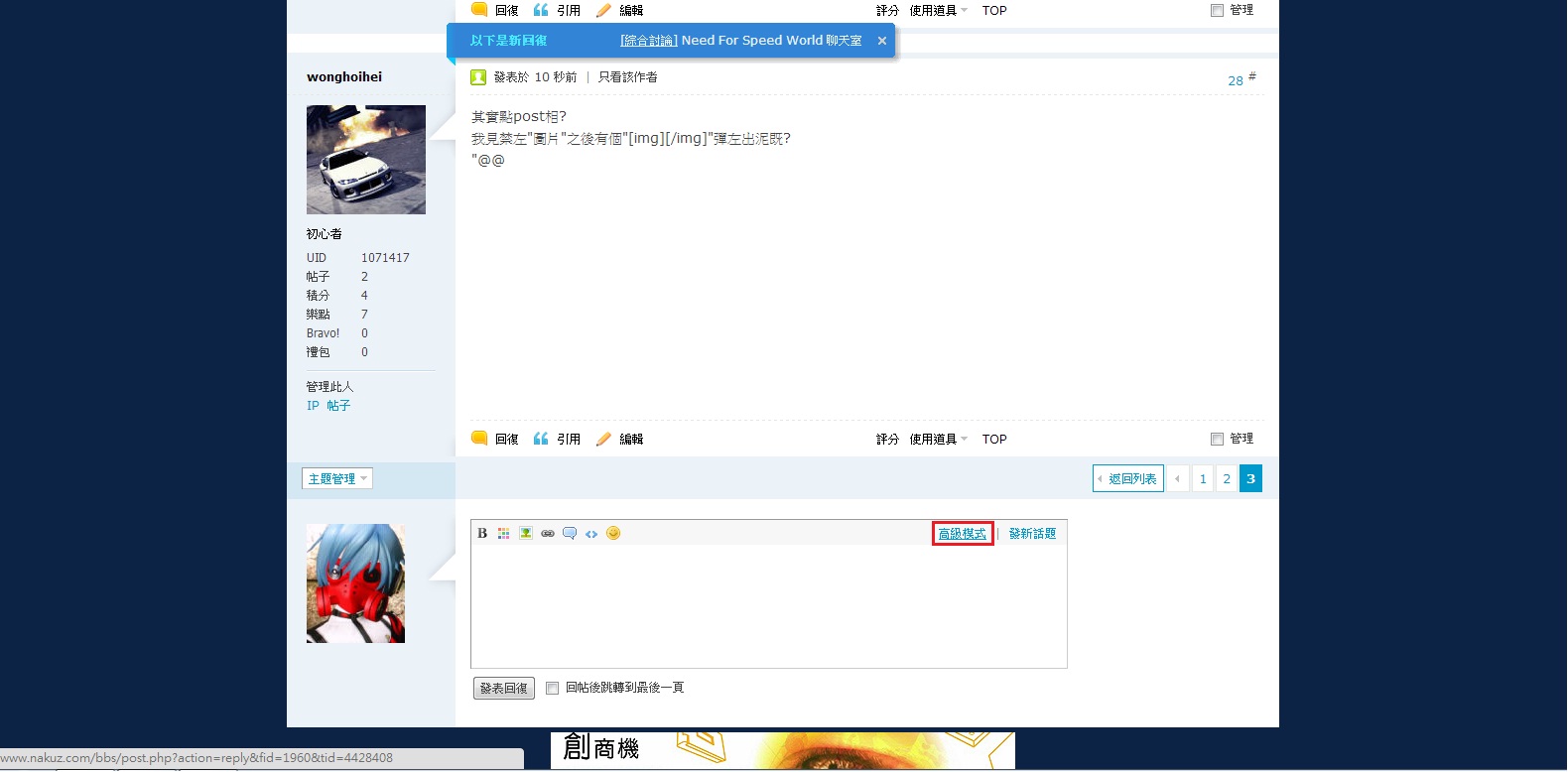This screenshot has height=772, width=1568.
Task: Enable 回帖後跳轉到最後一頁 checkbox
Action: [553, 689]
